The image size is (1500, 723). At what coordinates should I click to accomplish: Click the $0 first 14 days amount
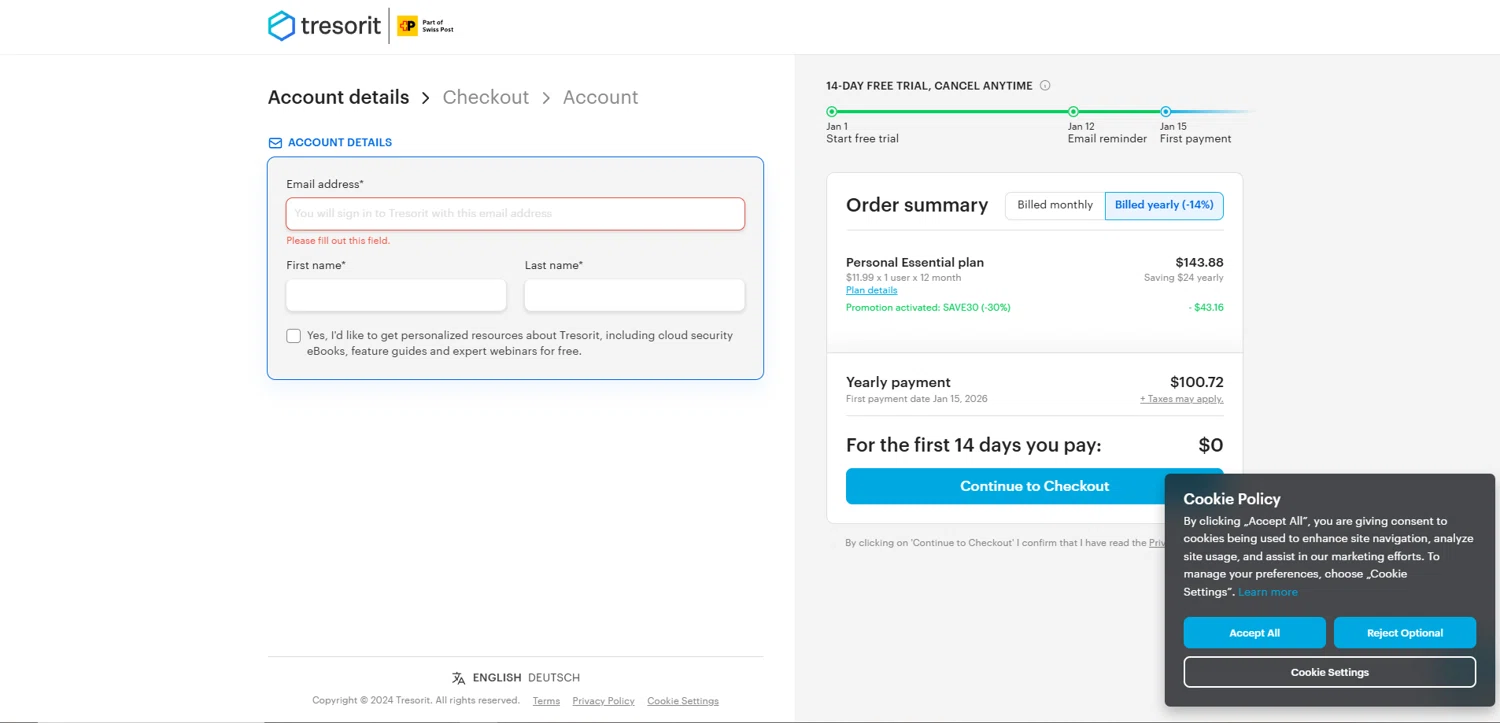1211,445
